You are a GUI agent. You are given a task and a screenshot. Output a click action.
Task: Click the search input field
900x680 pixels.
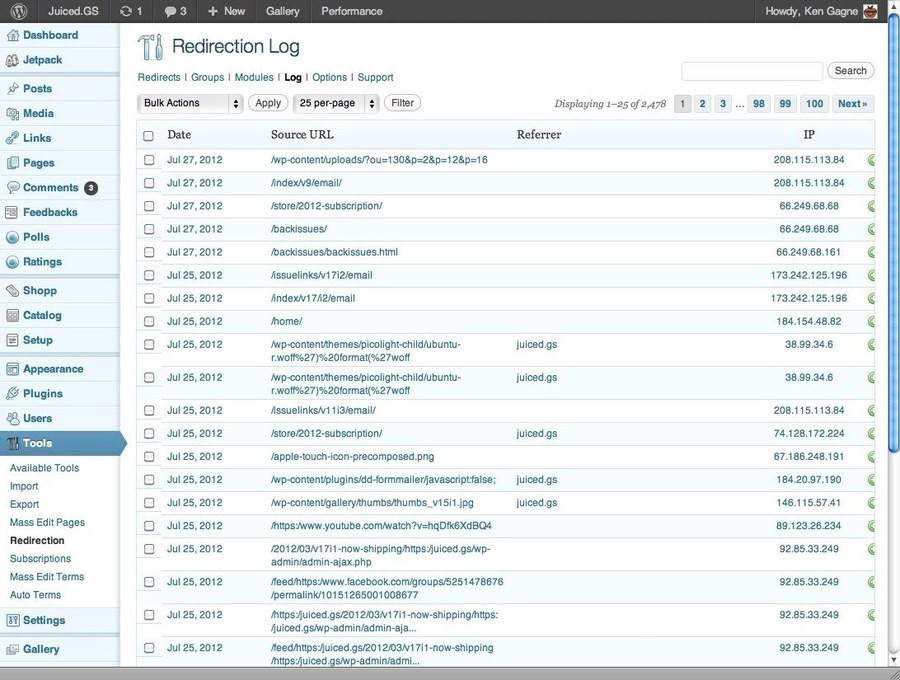click(x=751, y=71)
